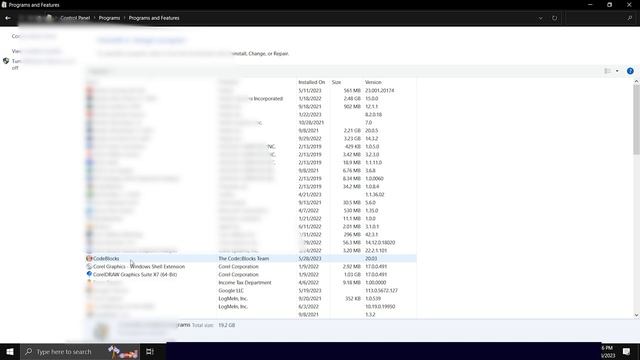Image resolution: width=640 pixels, height=360 pixels.
Task: Select the CodeBlocks entry name
Action: pos(106,258)
